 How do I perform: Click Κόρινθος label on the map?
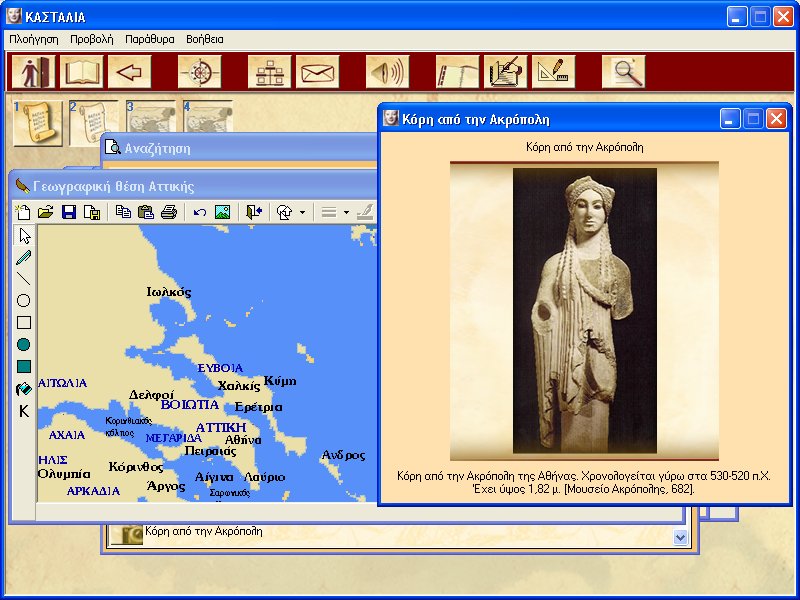click(x=136, y=467)
